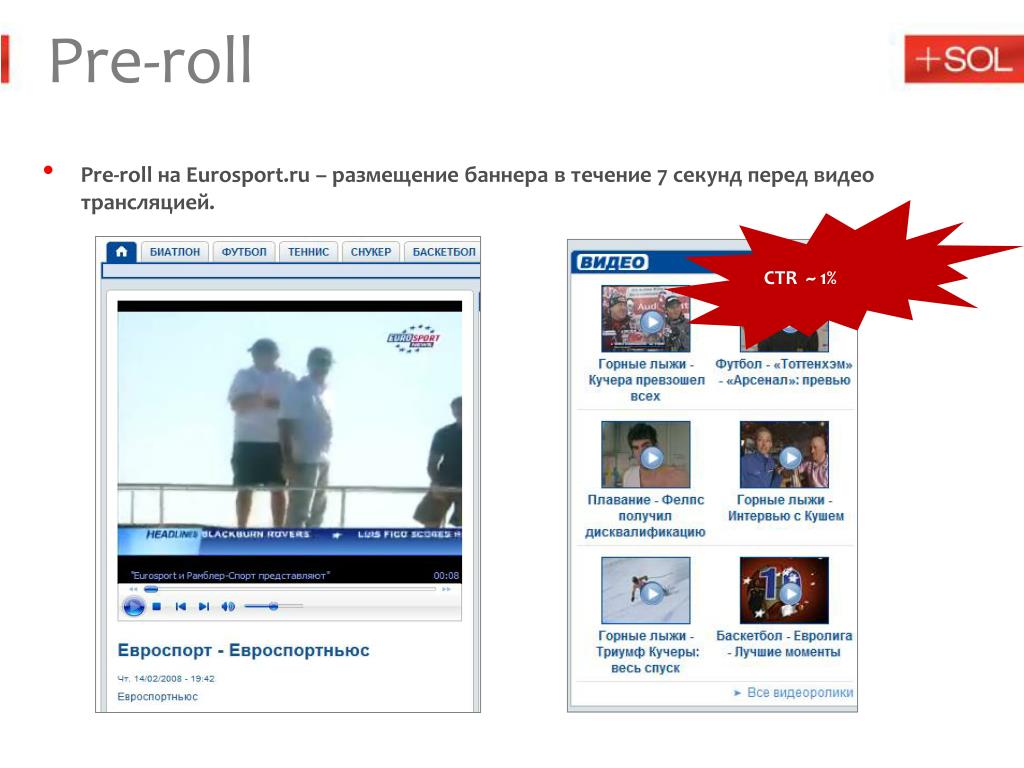
Task: Open the Евроспорт - Евроспортньюс title link
Action: [x=244, y=650]
